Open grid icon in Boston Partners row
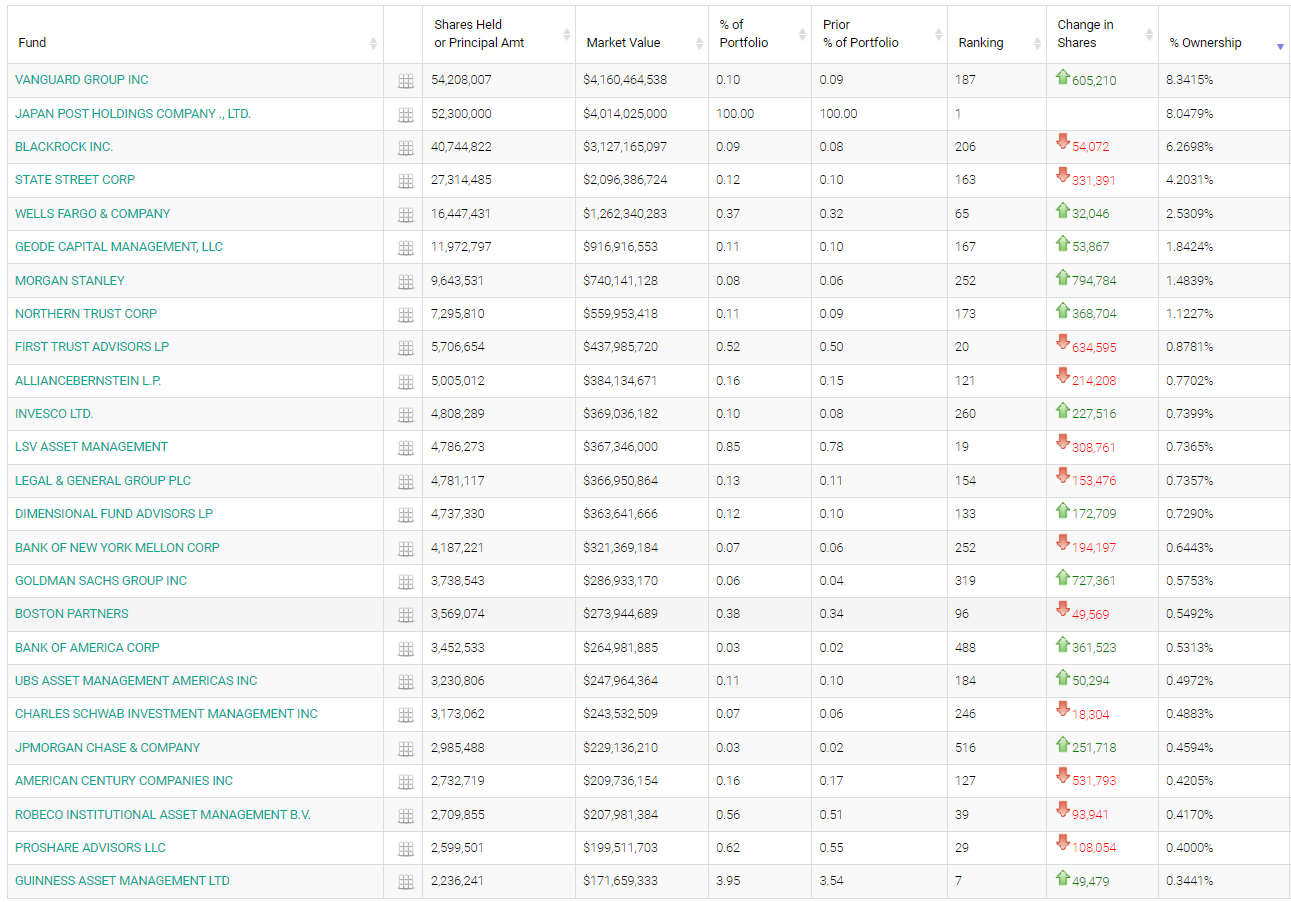 point(406,616)
